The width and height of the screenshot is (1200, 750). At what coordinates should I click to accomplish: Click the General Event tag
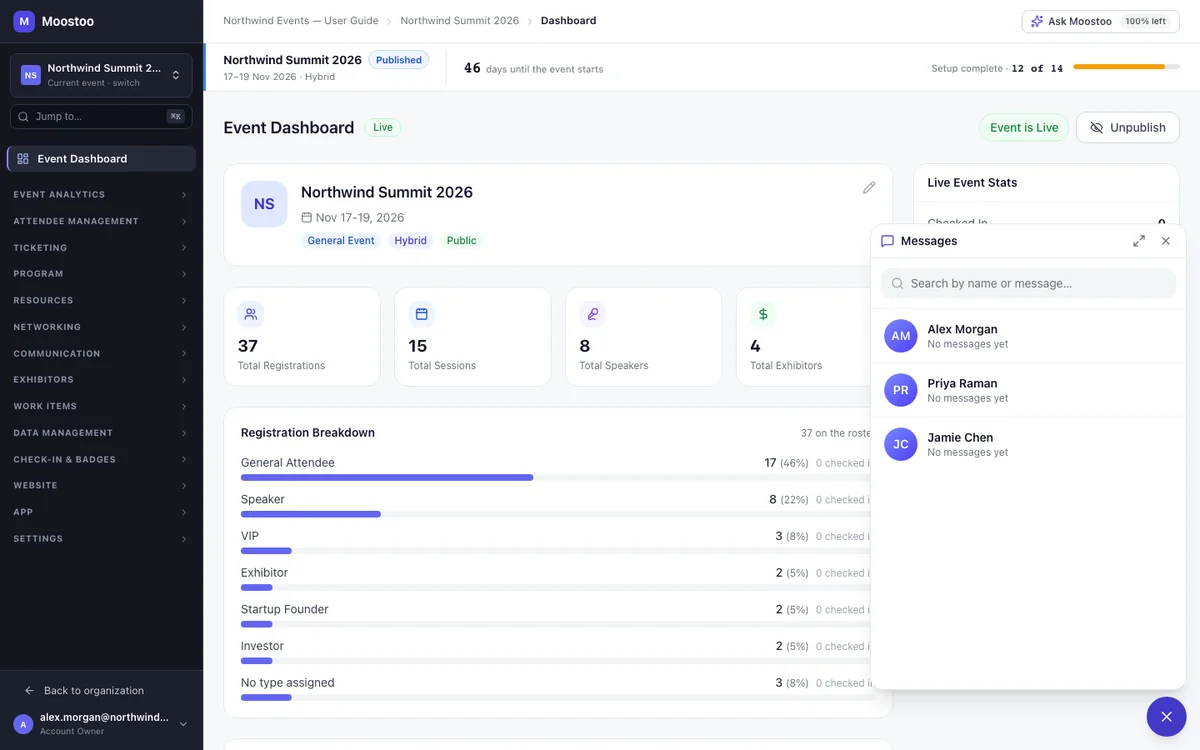341,241
